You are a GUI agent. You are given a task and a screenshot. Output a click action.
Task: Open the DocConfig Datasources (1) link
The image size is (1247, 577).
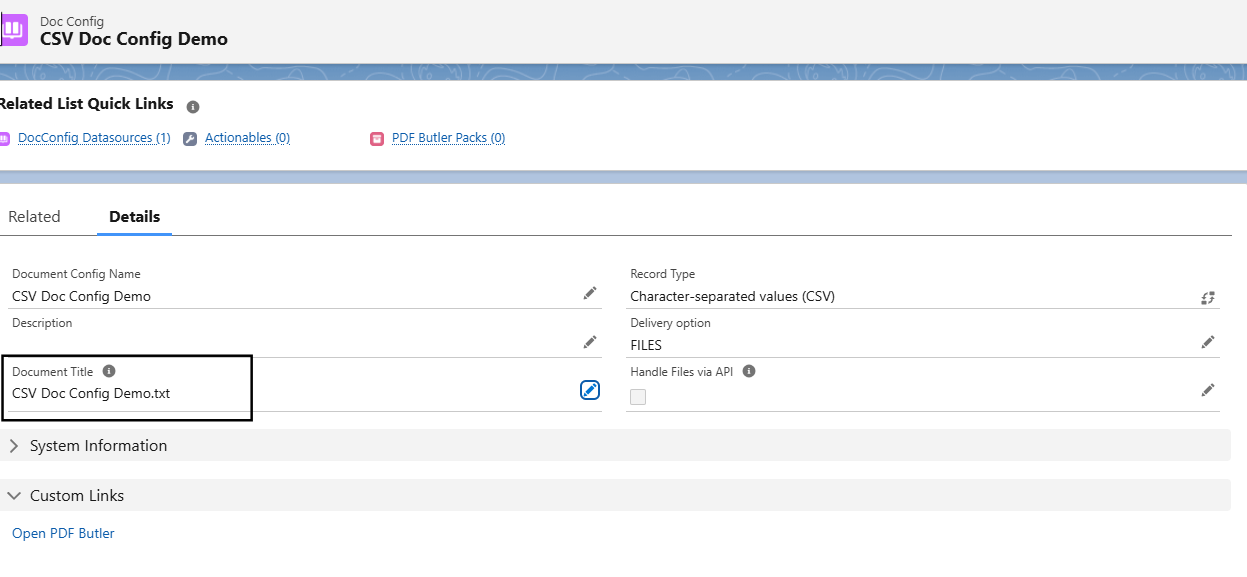94,138
